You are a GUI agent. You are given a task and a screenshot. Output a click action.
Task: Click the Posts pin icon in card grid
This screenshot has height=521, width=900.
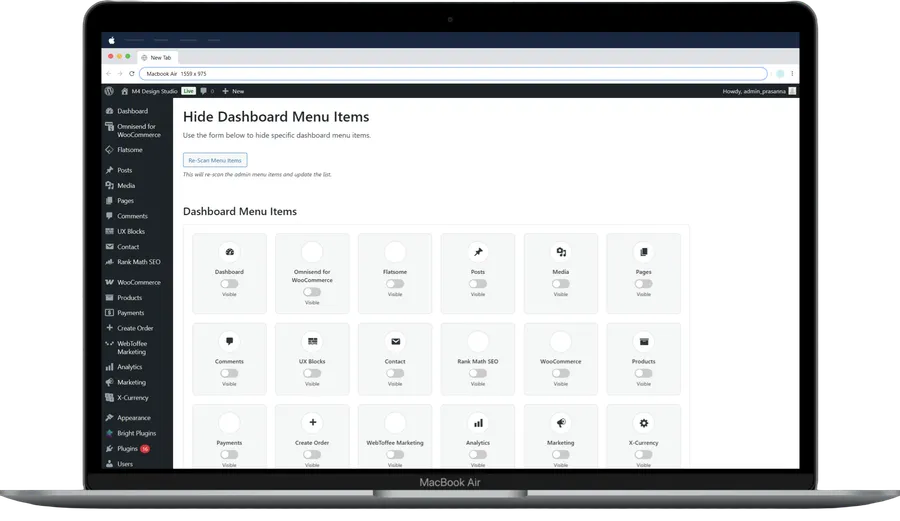tap(478, 252)
